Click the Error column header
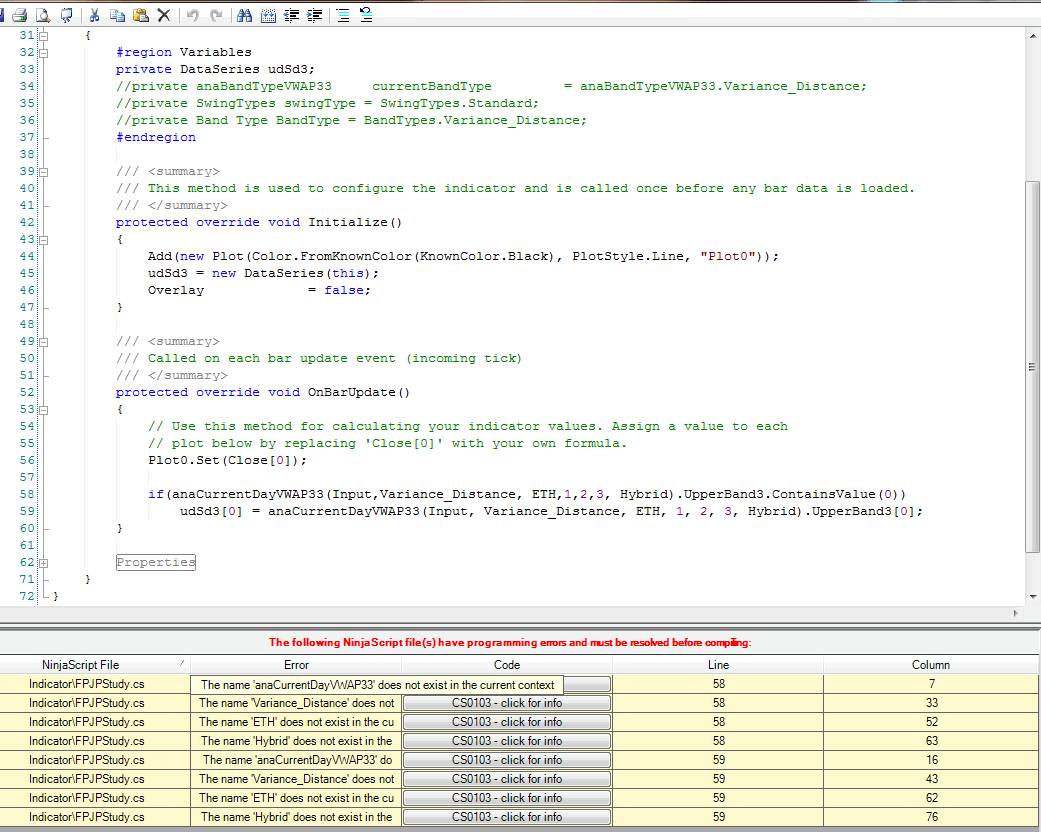The image size is (1041, 832). point(296,665)
